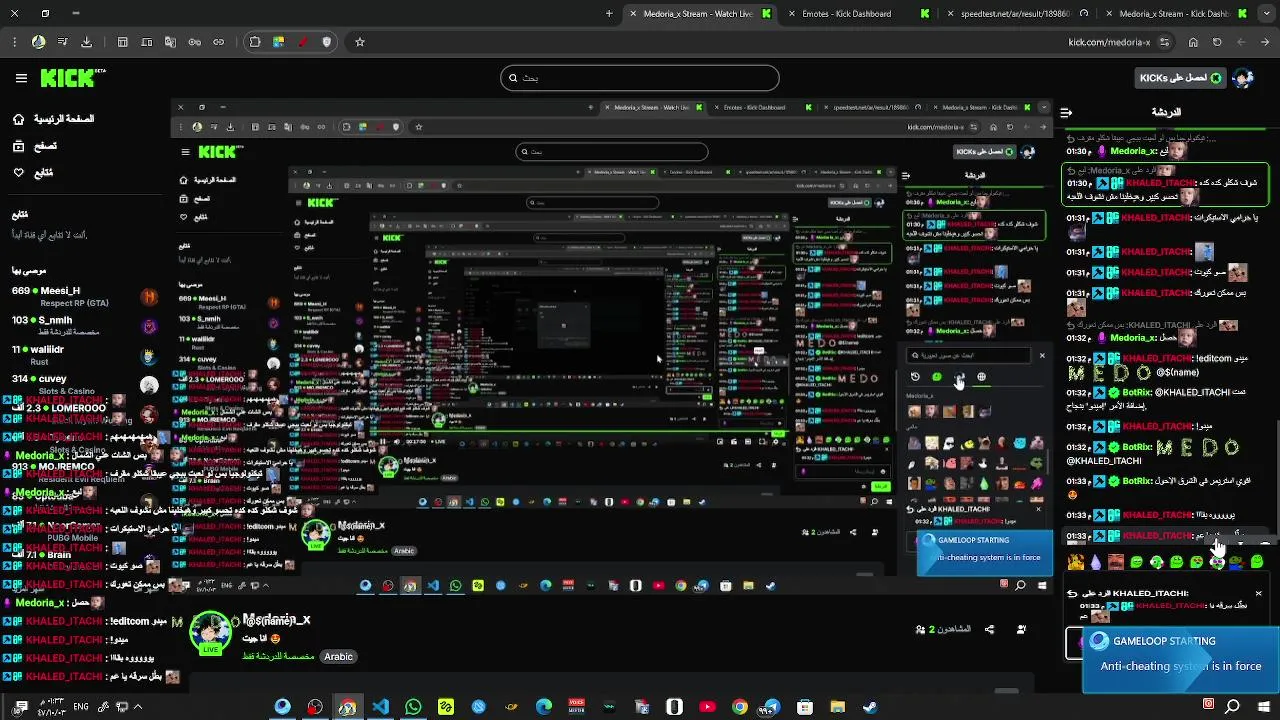Click the Medoria_x username in the 01:30 chat message

pos(1133,152)
